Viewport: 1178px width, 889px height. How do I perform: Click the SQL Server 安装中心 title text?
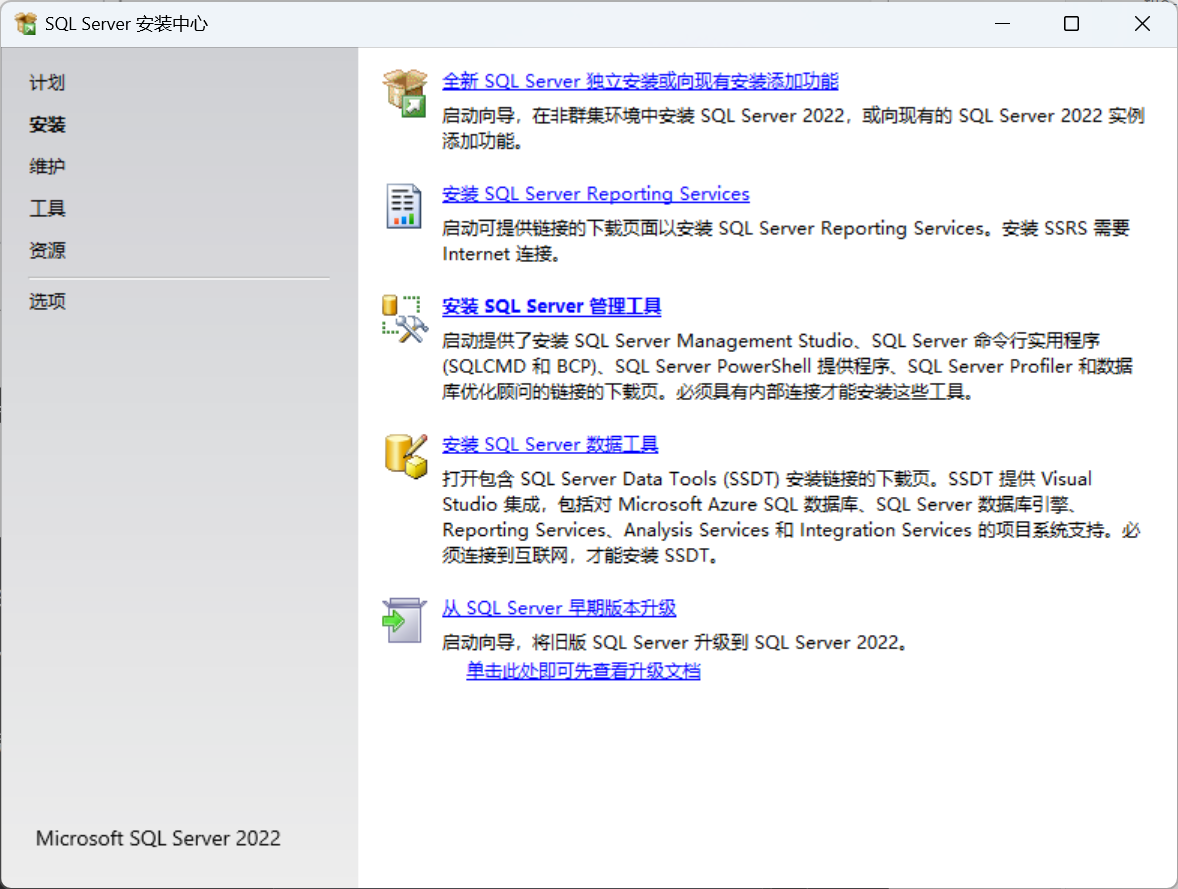[x=126, y=24]
